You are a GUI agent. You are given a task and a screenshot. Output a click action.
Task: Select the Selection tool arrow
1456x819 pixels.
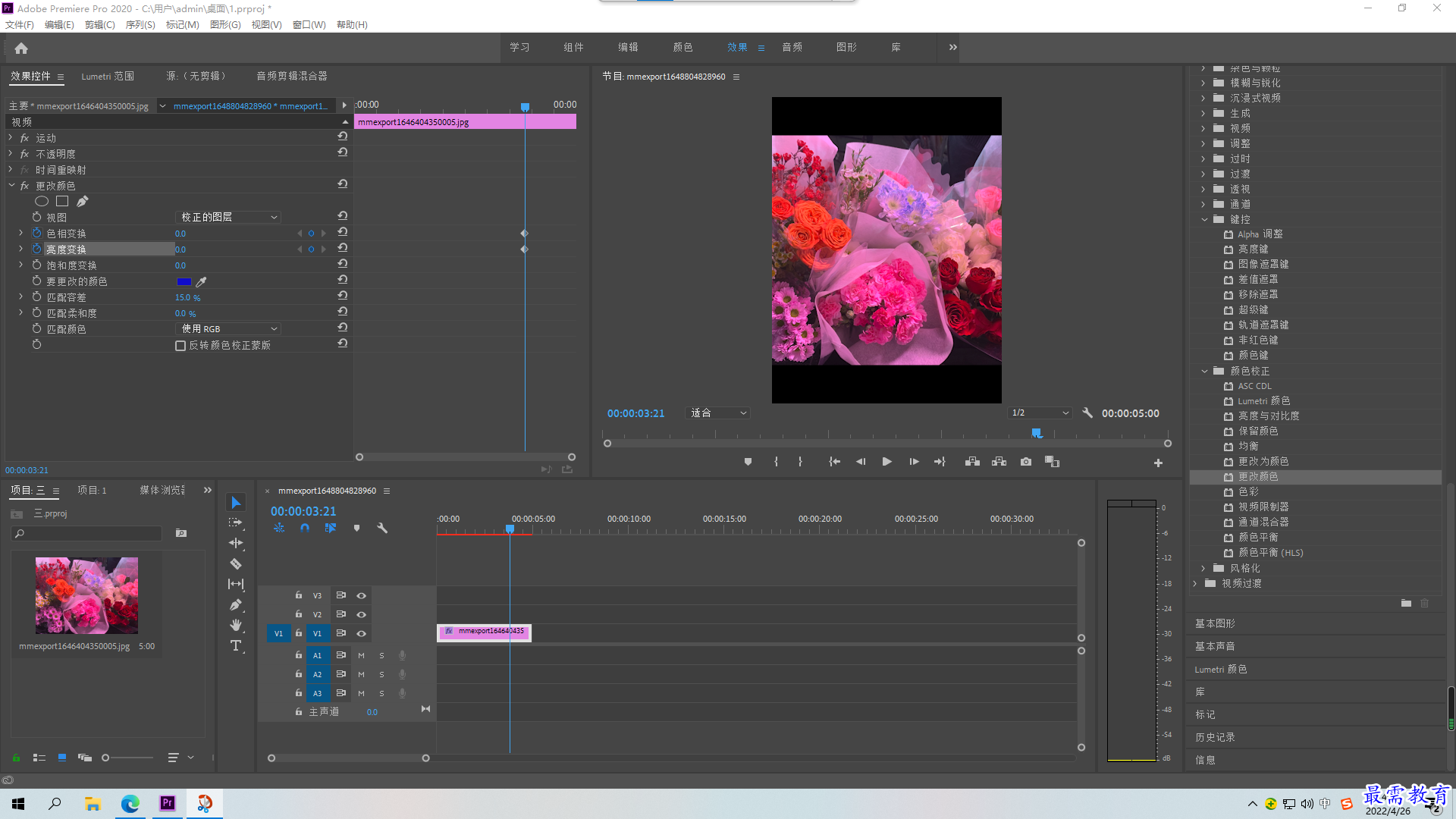tap(236, 503)
